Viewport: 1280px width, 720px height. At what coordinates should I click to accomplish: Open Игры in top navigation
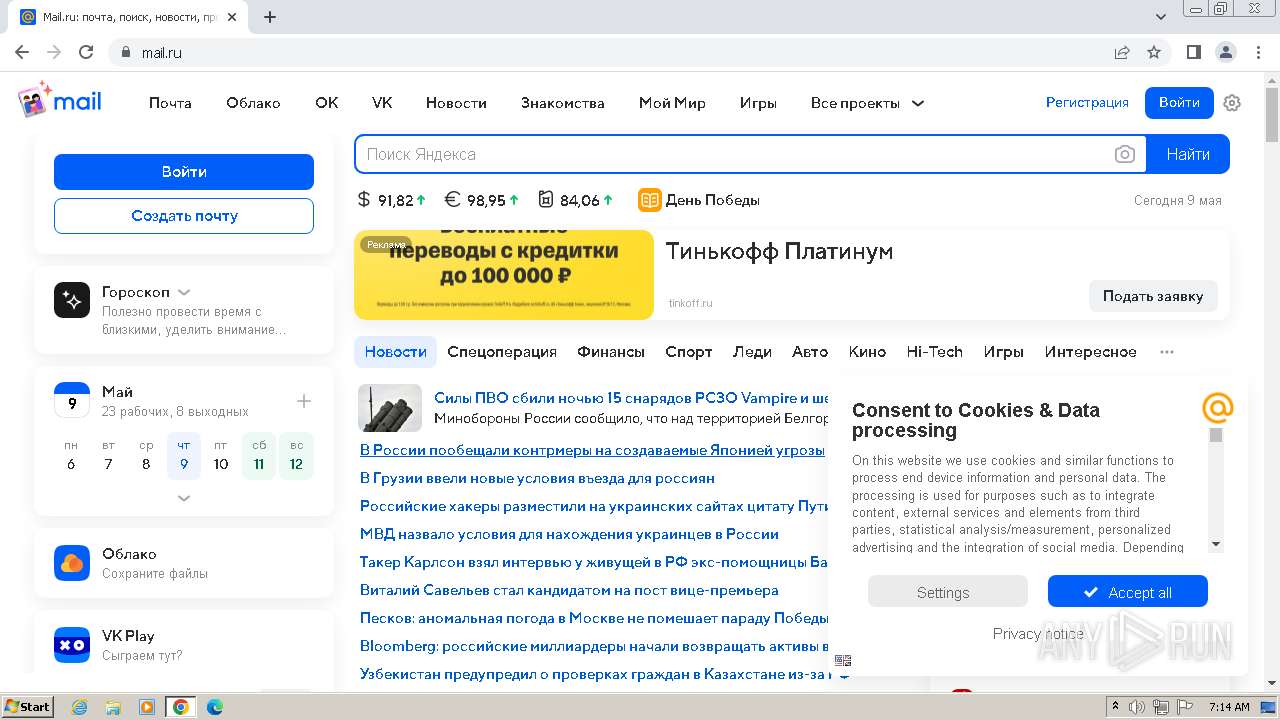point(758,103)
